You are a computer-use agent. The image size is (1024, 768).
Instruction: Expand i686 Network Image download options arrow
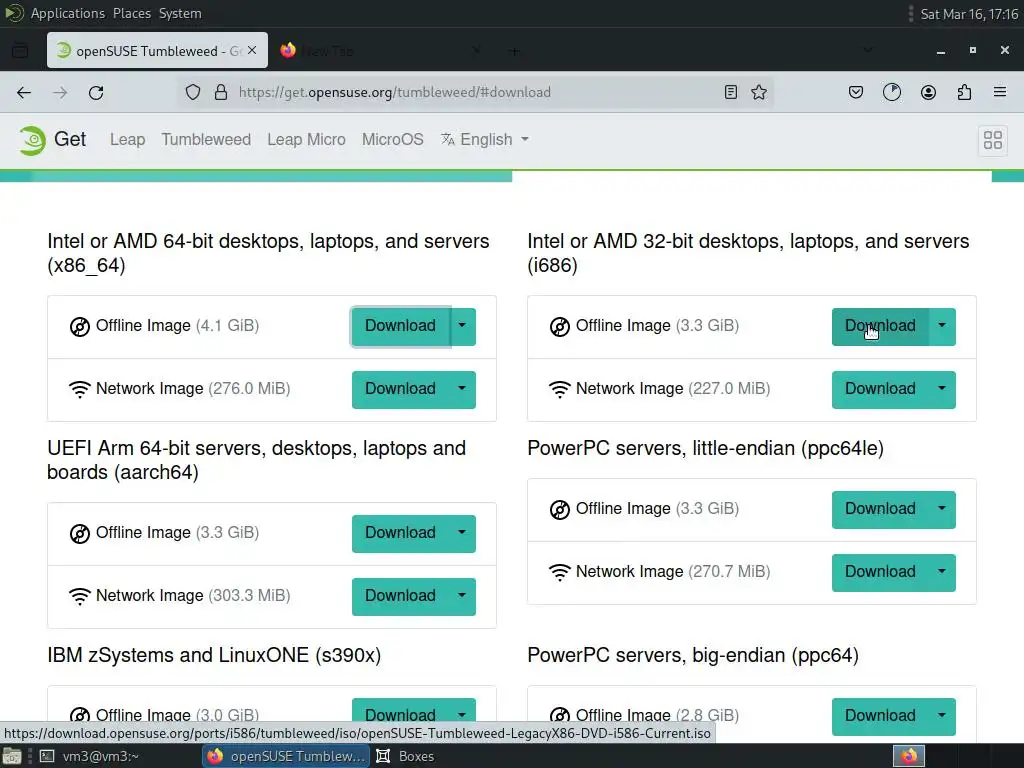coord(942,390)
